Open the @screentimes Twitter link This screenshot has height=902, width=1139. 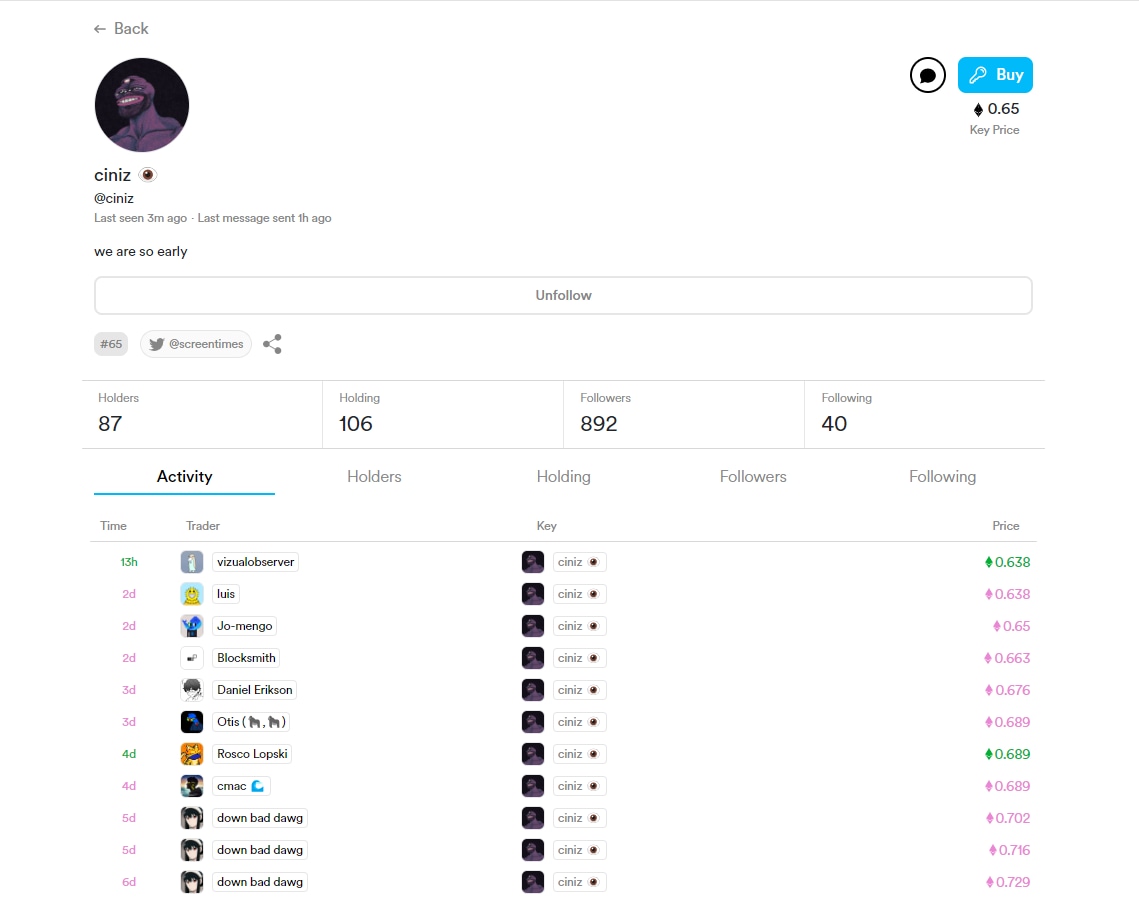pyautogui.click(x=196, y=344)
